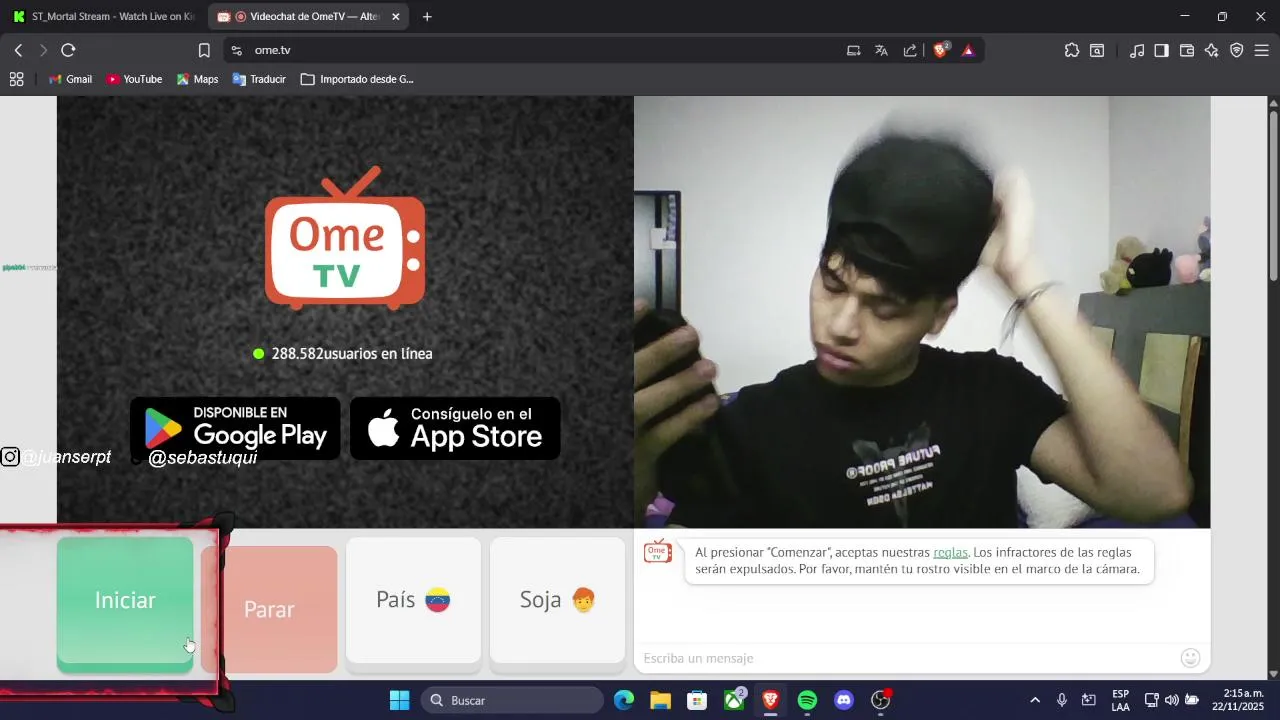Screen dimensions: 1280x720
Task: Go back using the browser back arrow
Action: point(18,50)
